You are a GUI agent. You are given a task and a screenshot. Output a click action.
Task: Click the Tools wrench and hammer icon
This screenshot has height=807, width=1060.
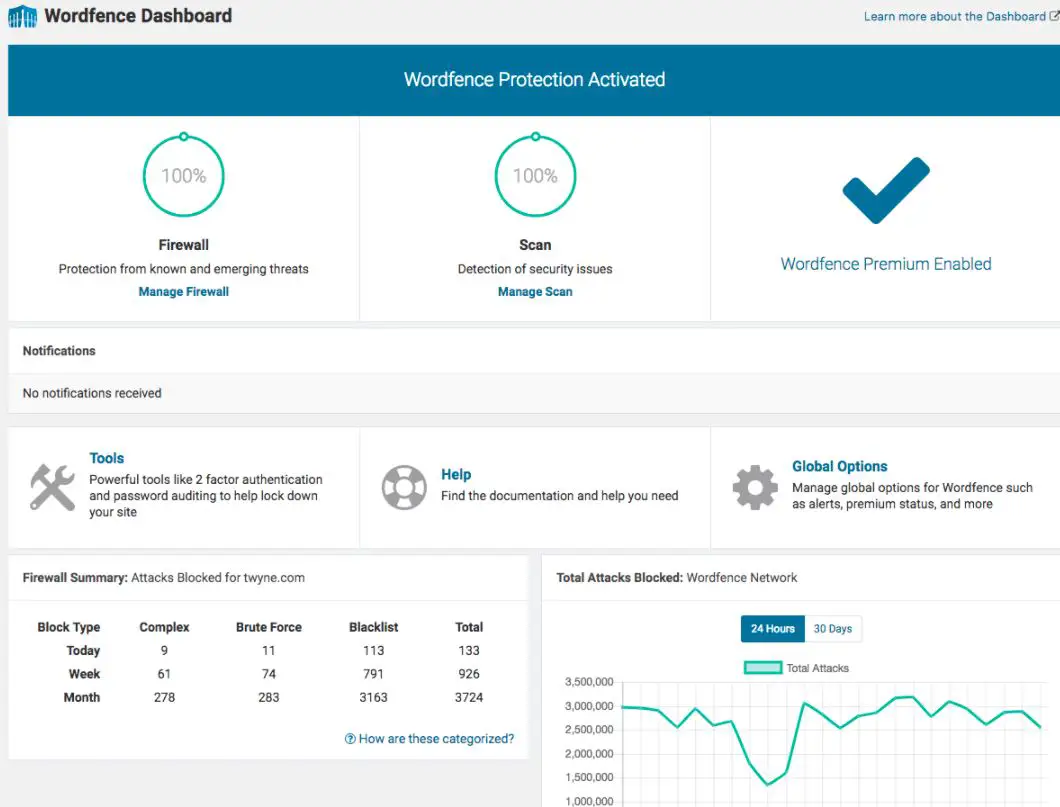52,487
